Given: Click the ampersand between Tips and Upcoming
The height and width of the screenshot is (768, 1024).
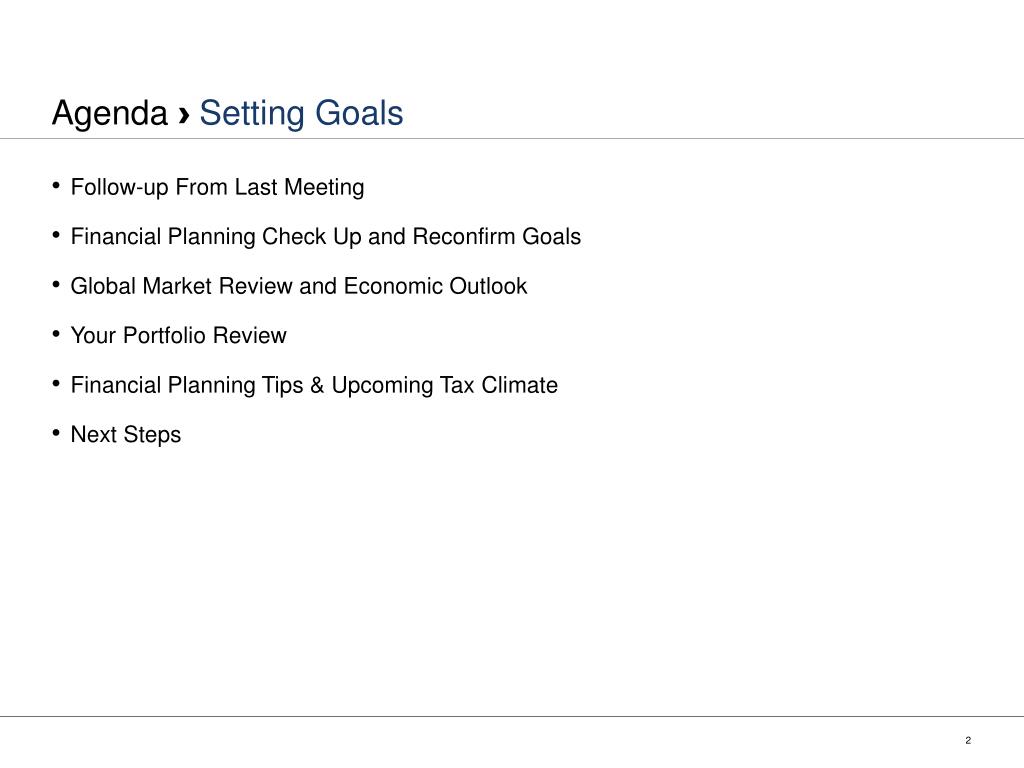Looking at the screenshot, I should (317, 385).
